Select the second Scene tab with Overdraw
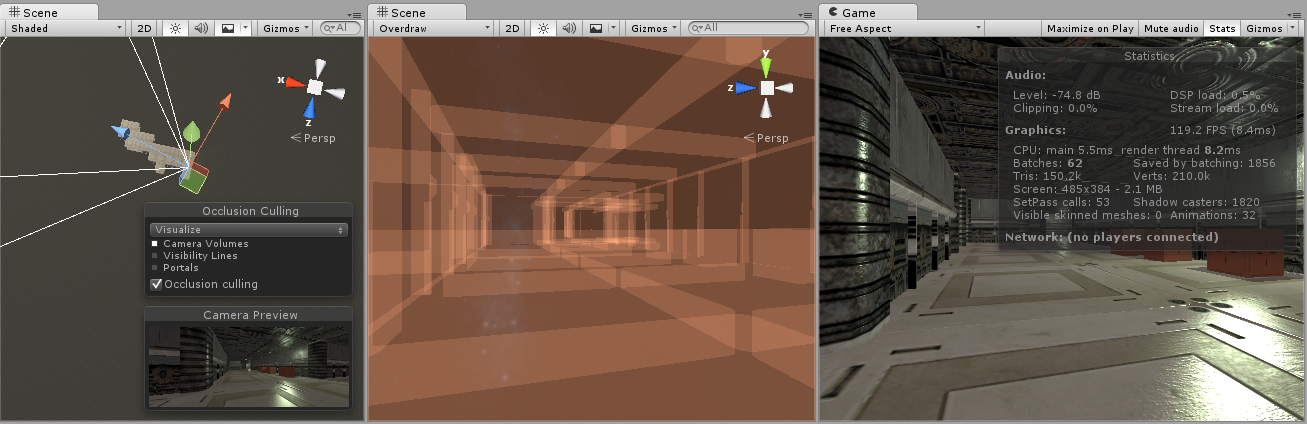1307x424 pixels. [x=416, y=12]
